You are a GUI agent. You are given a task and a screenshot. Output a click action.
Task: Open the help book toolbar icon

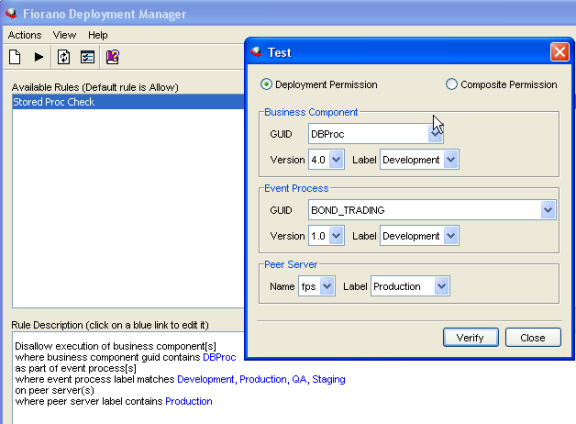click(x=112, y=57)
